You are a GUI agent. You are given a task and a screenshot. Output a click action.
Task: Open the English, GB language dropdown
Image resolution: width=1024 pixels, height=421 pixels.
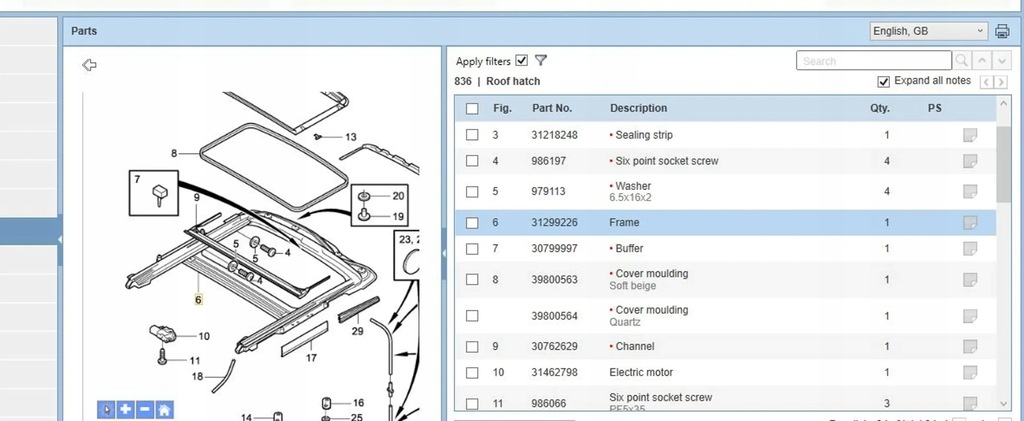[x=928, y=31]
